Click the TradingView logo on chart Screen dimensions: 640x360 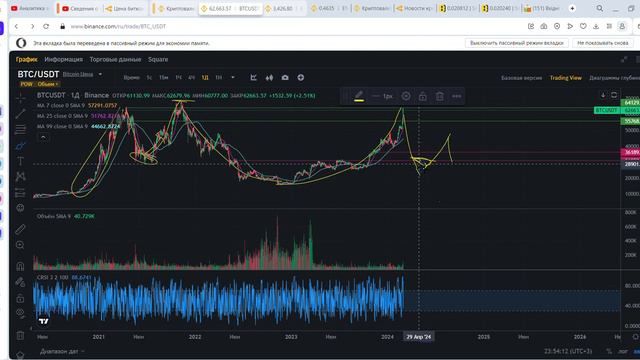(44, 321)
